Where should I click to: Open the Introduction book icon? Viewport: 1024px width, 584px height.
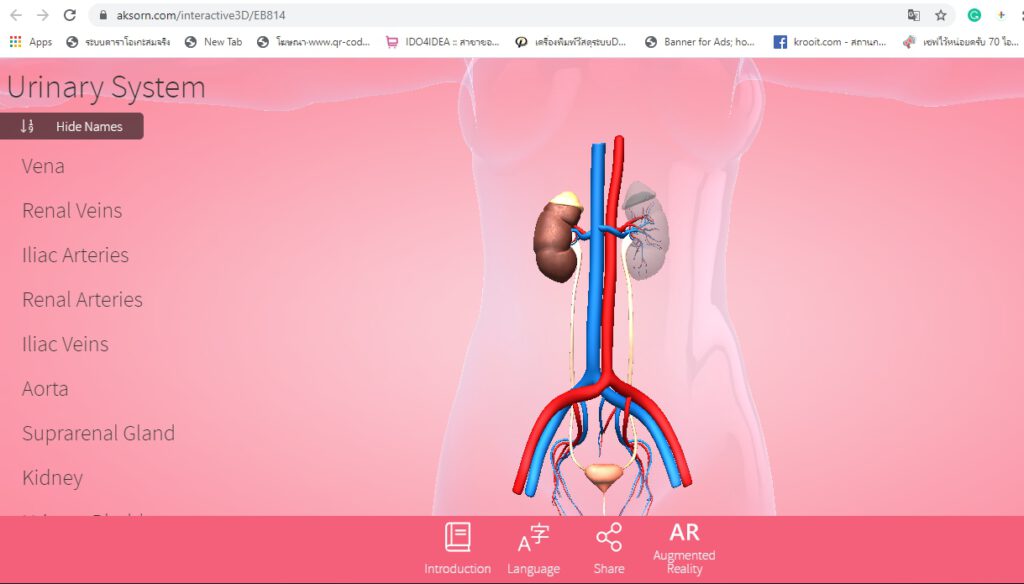tap(457, 538)
